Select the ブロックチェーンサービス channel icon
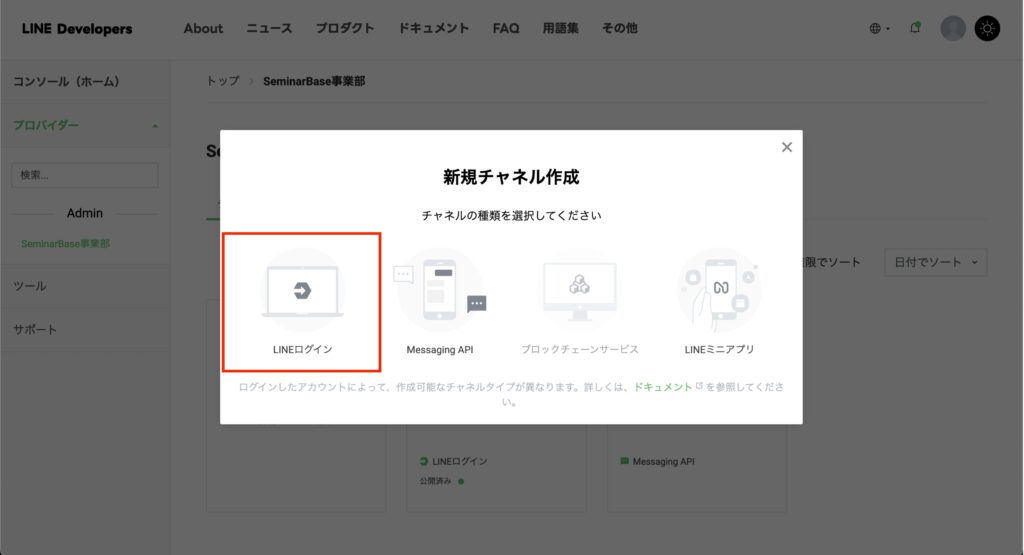Screen dimensions: 1024x555 (579, 290)
